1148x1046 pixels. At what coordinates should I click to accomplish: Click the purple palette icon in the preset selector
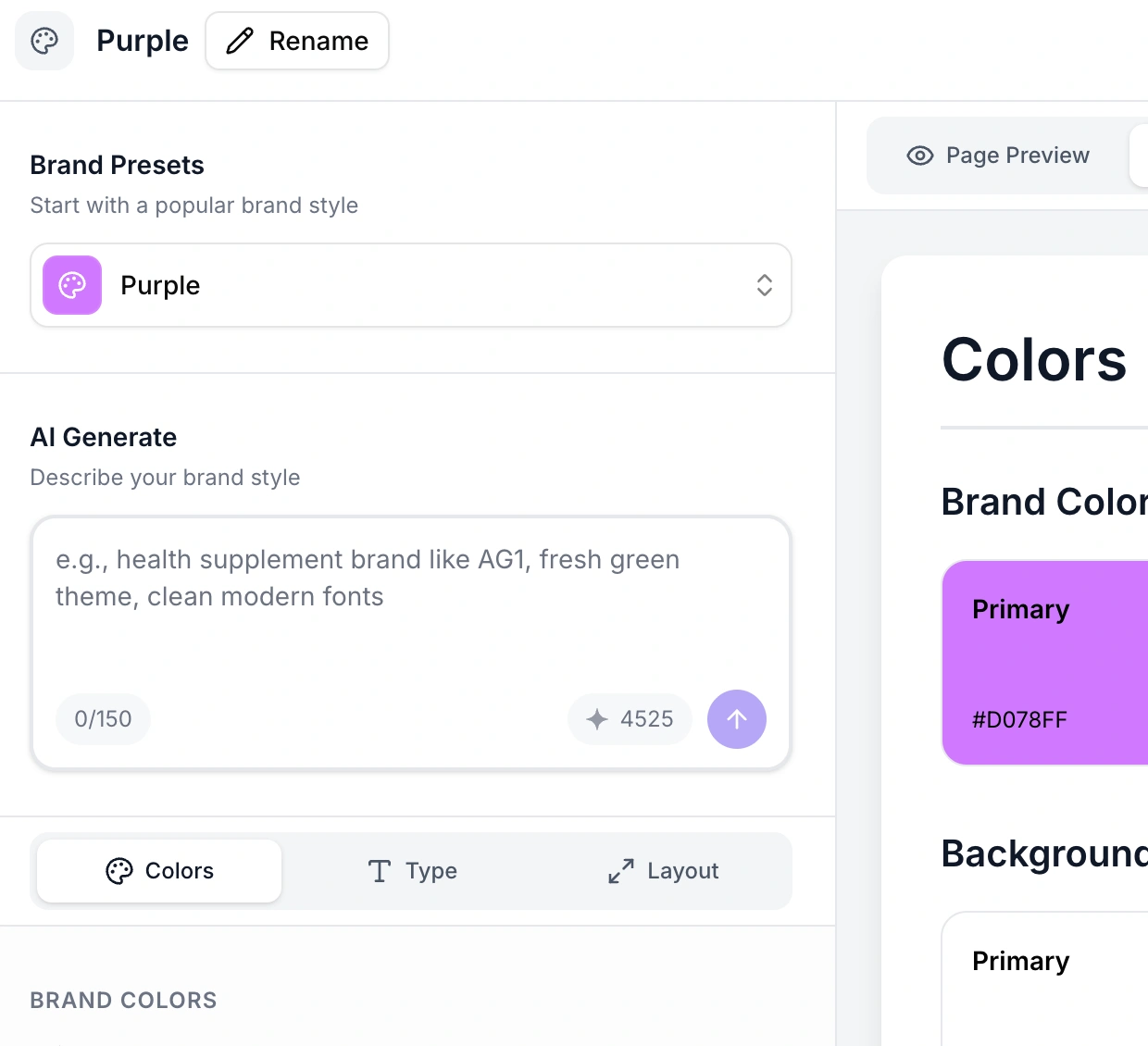point(72,285)
